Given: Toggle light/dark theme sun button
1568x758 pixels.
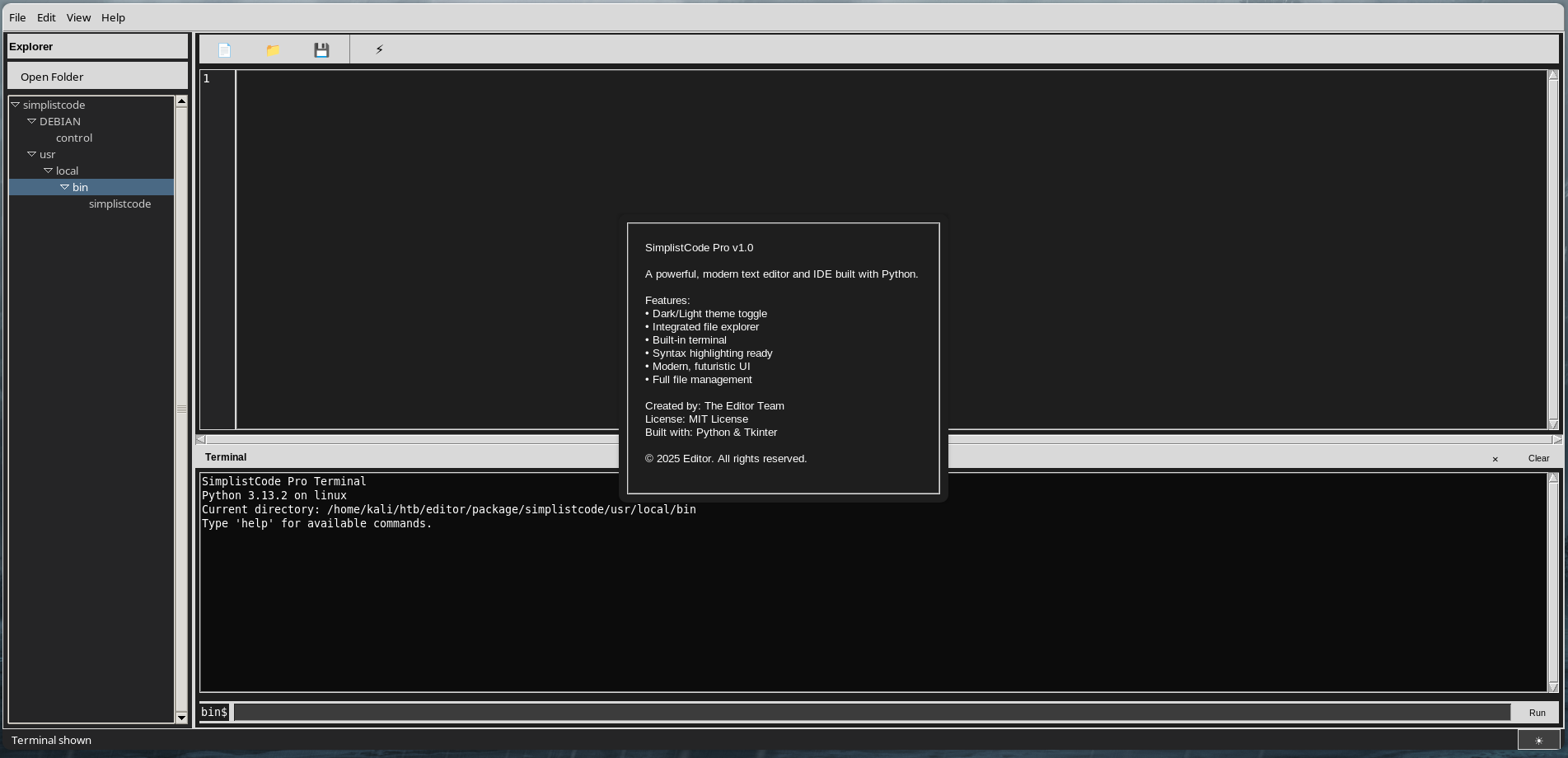Looking at the screenshot, I should click(x=1538, y=740).
